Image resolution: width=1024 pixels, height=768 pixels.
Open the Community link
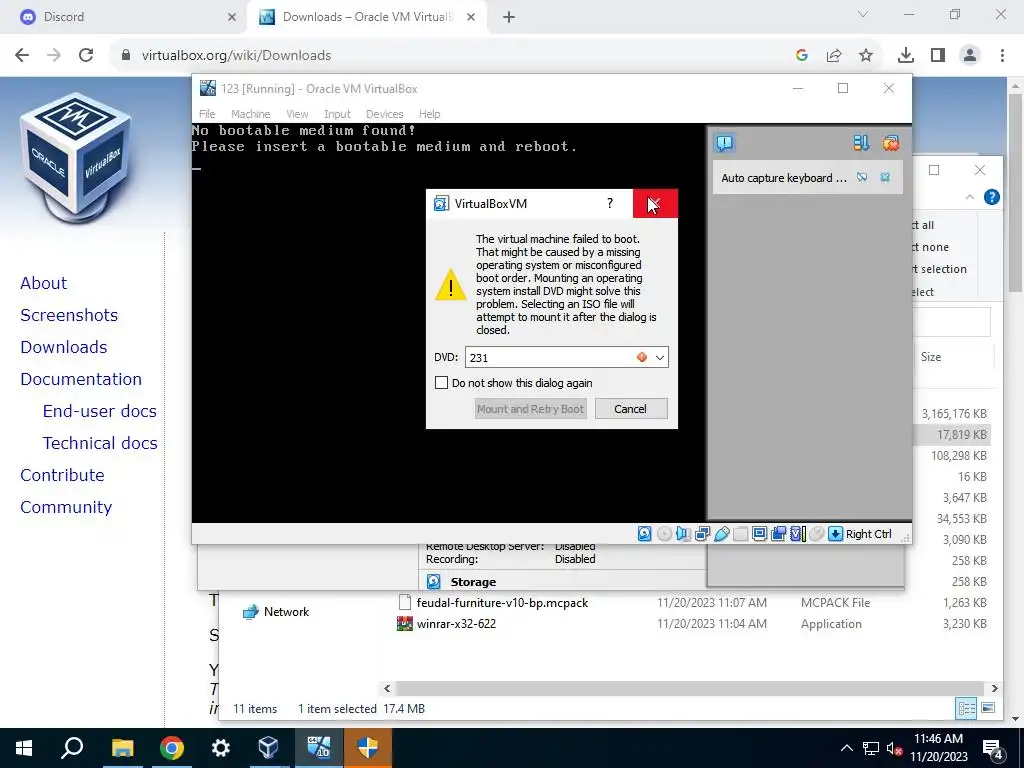[x=66, y=507]
